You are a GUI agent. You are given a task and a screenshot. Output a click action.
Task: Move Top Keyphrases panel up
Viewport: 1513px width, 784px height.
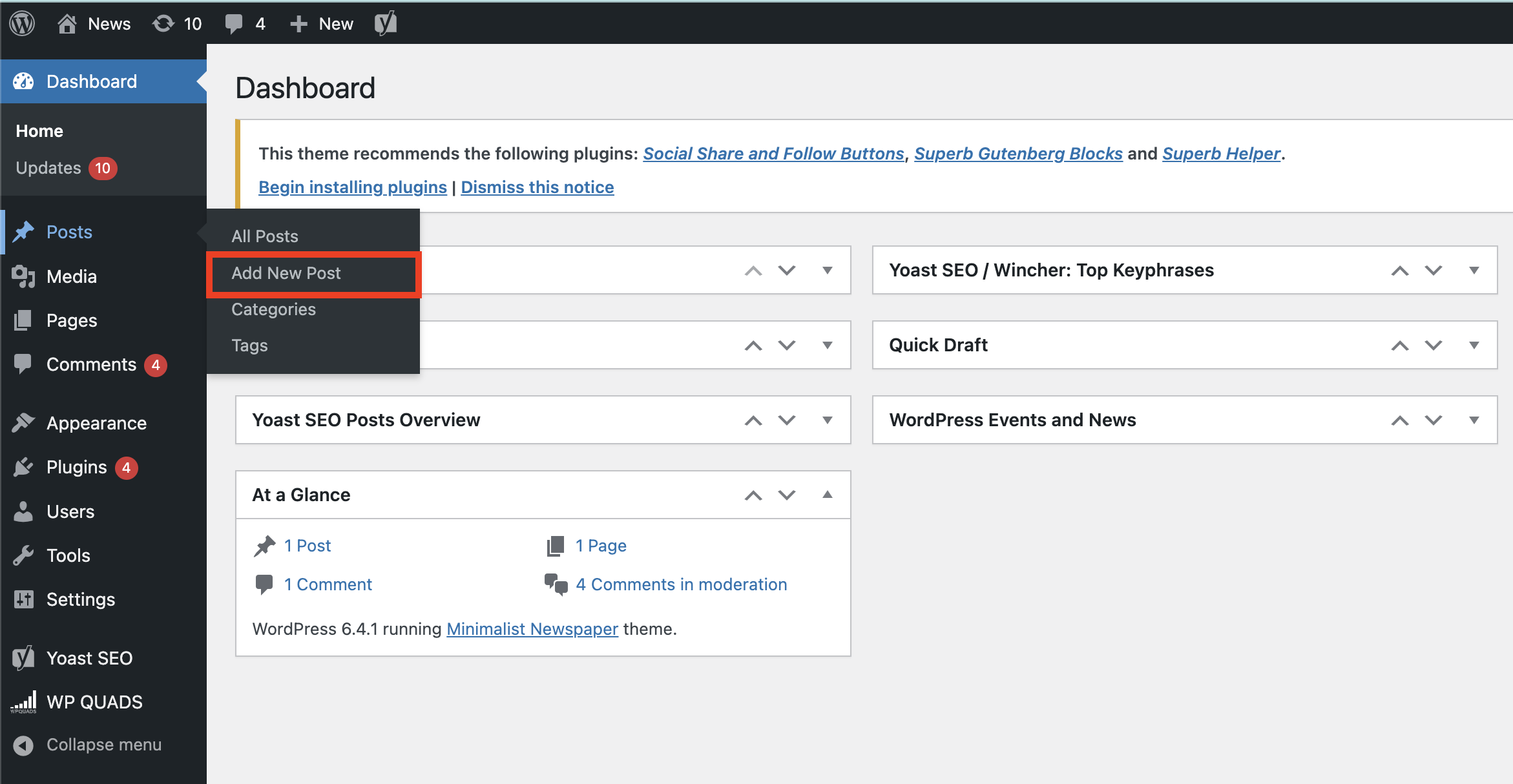coord(1400,271)
